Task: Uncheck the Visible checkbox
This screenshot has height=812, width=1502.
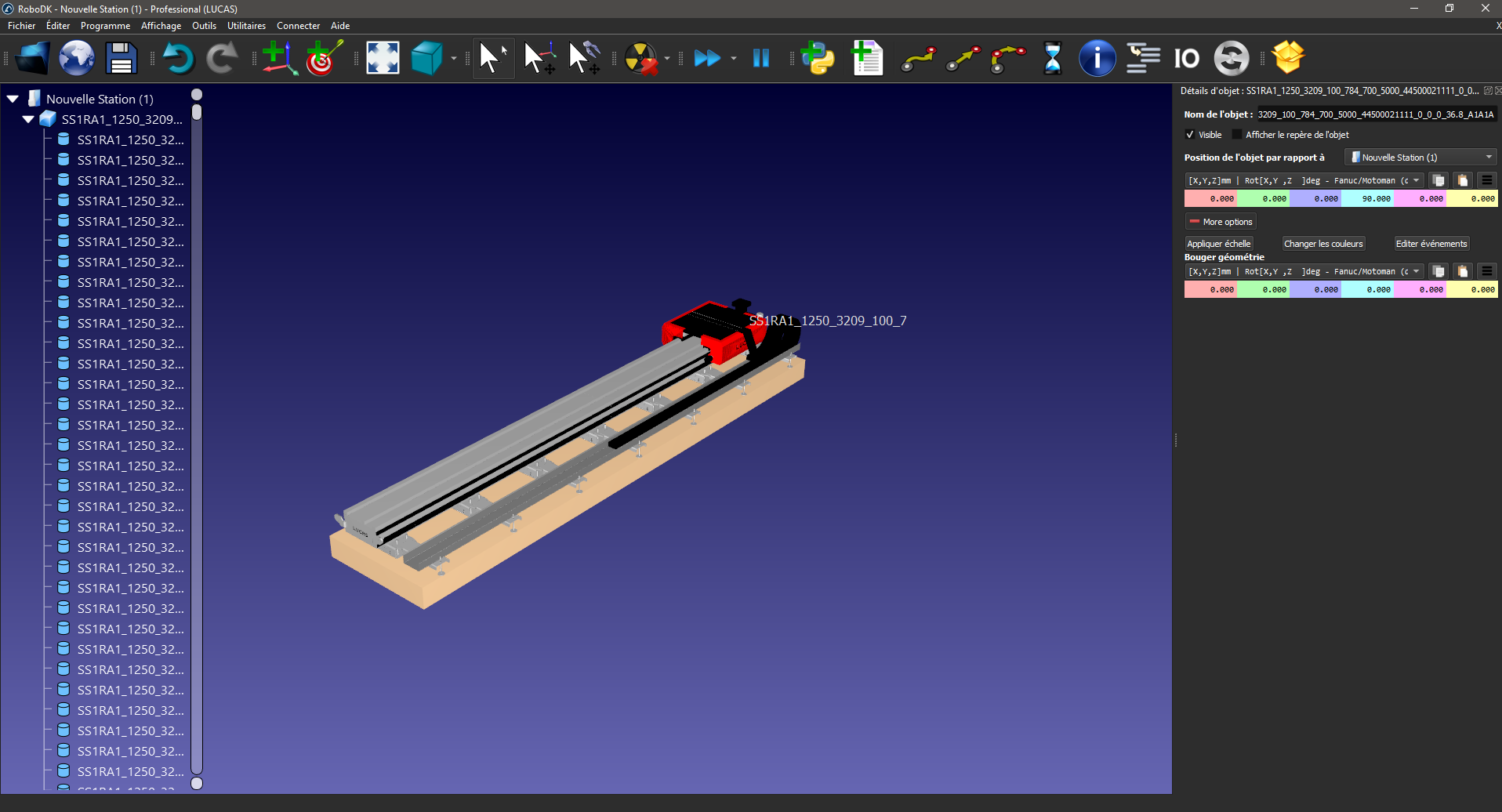Action: pyautogui.click(x=1190, y=135)
